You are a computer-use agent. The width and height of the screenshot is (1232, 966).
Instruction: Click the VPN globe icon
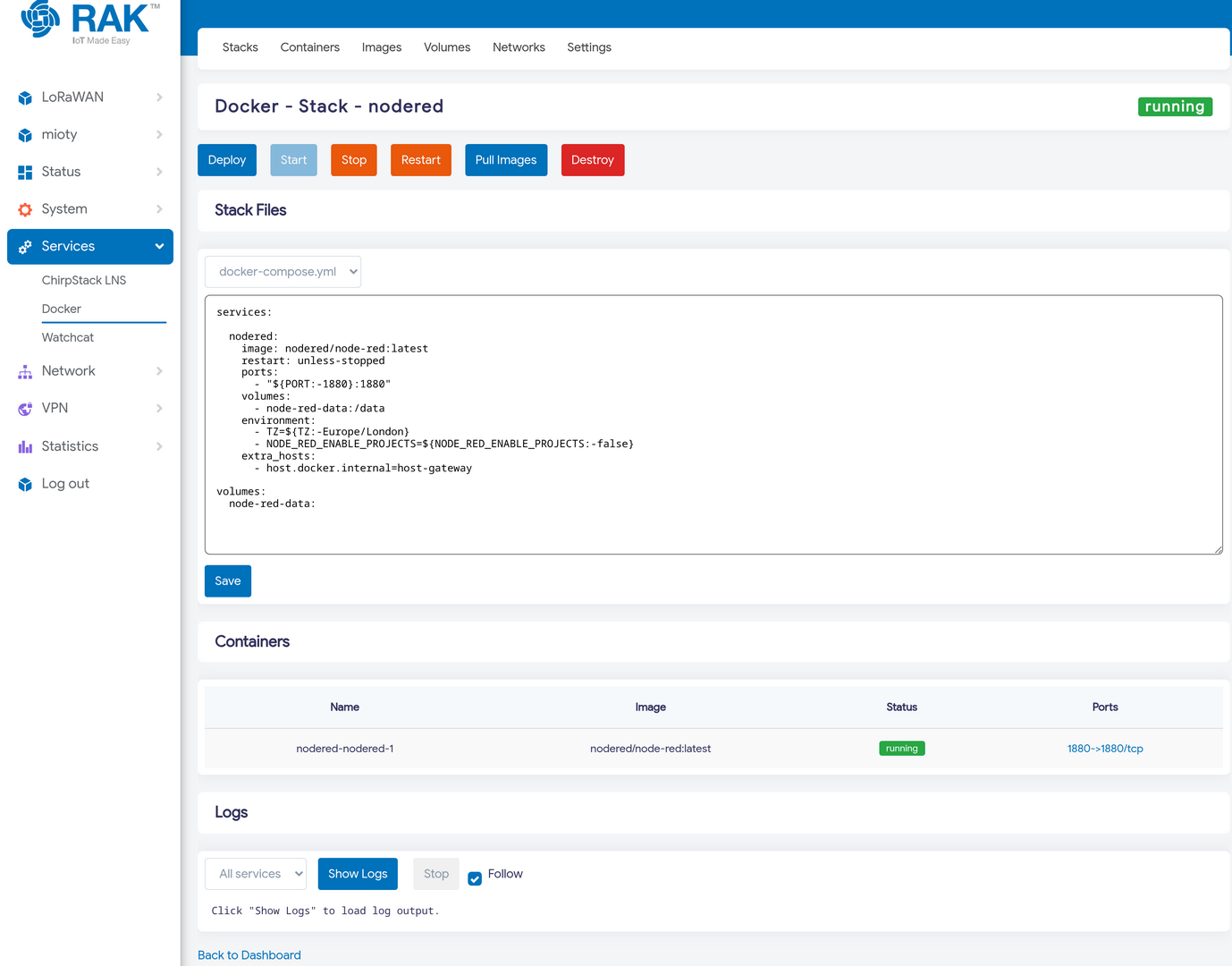click(25, 409)
